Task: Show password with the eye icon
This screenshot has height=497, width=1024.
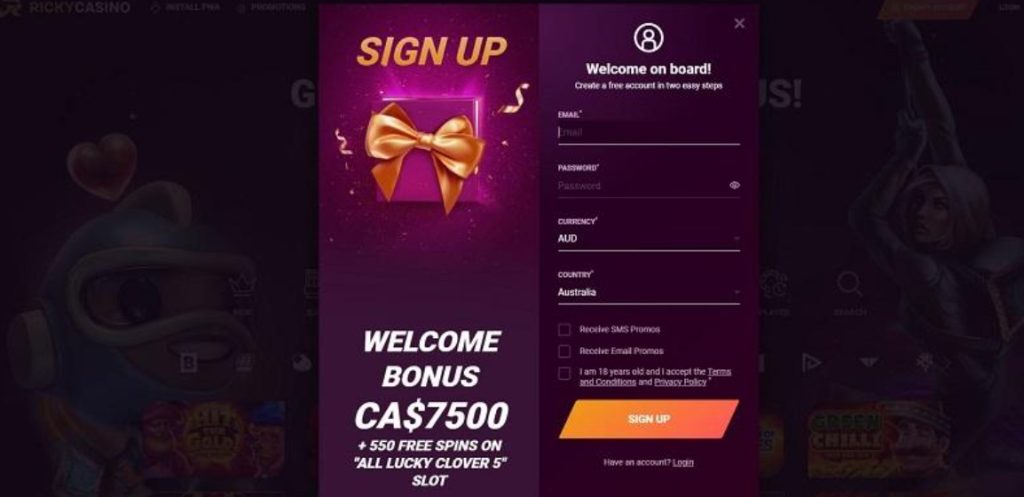Action: (734, 185)
